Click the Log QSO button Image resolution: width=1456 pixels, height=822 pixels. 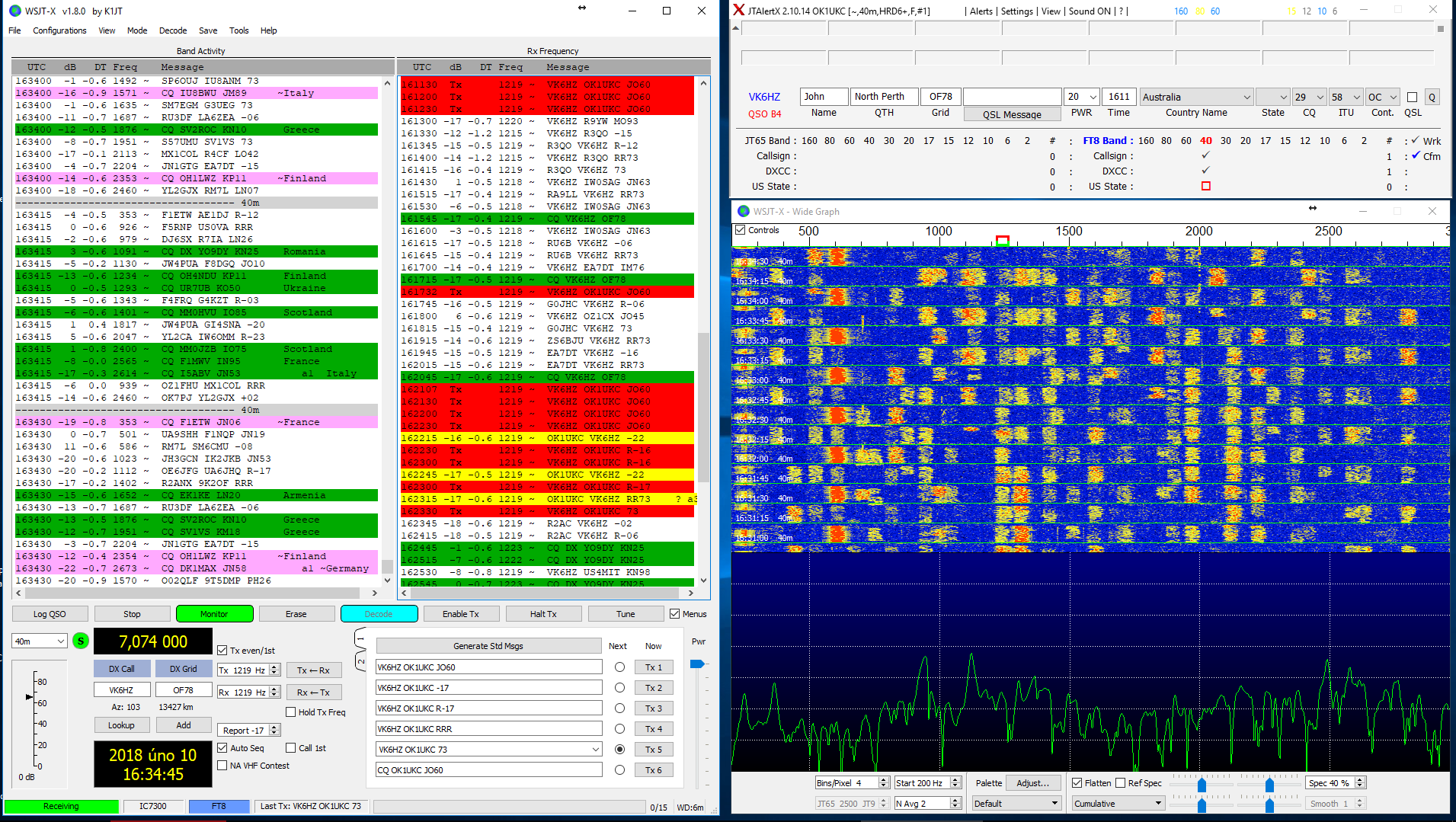pyautogui.click(x=50, y=613)
